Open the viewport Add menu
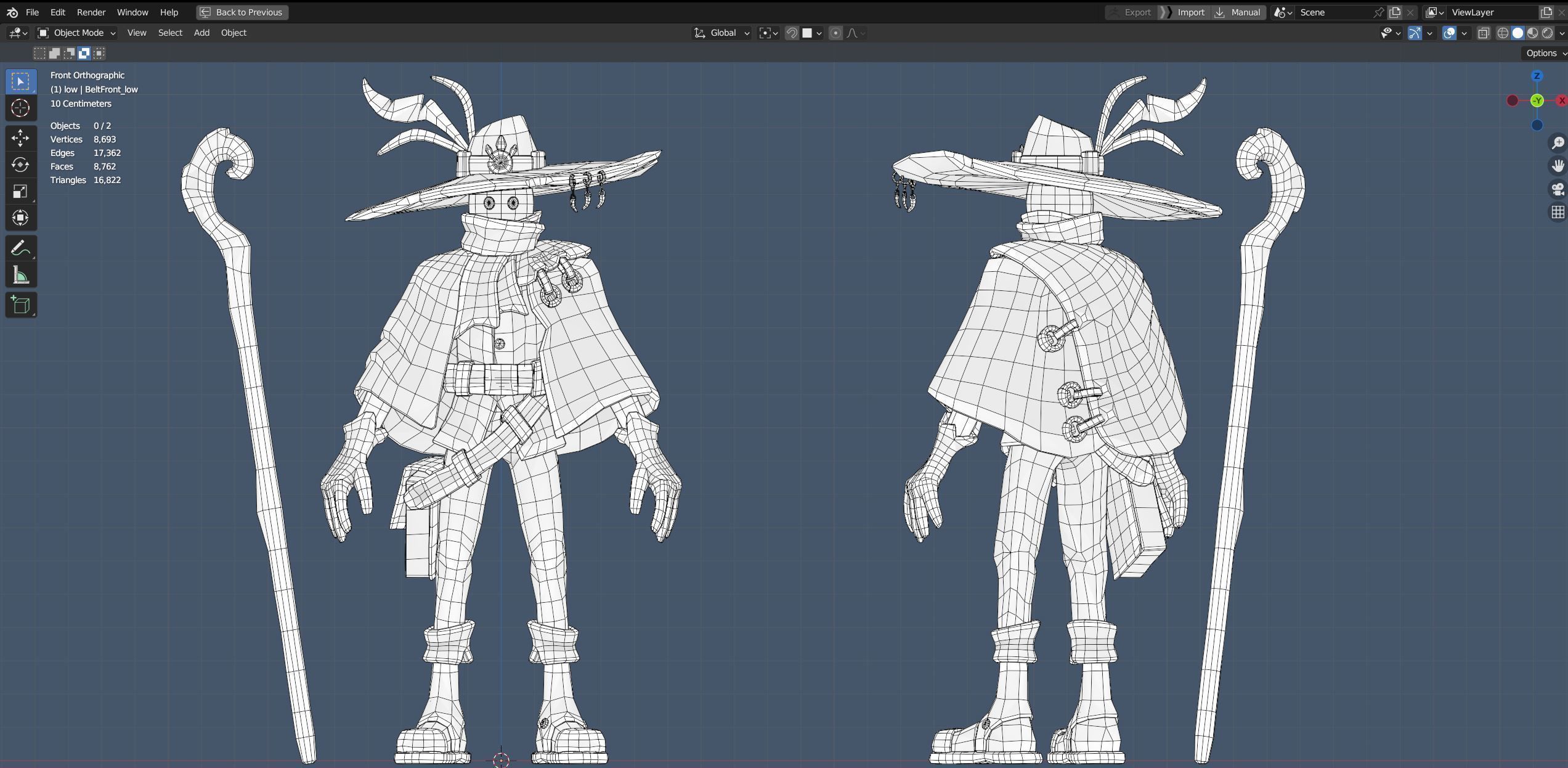This screenshot has height=768, width=1568. coord(201,33)
